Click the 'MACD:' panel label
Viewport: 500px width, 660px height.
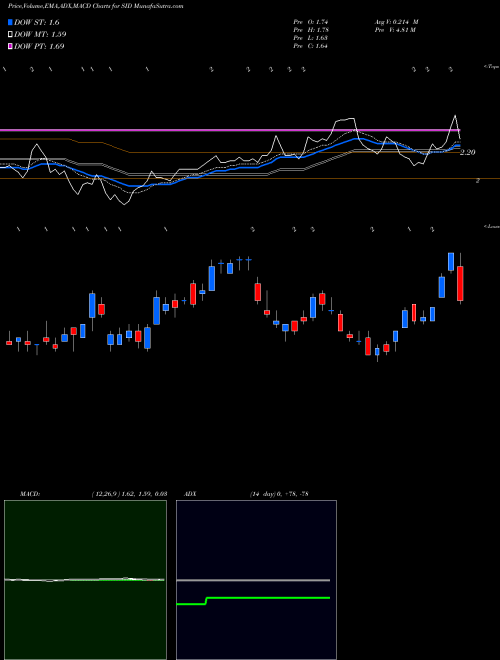[x=30, y=494]
